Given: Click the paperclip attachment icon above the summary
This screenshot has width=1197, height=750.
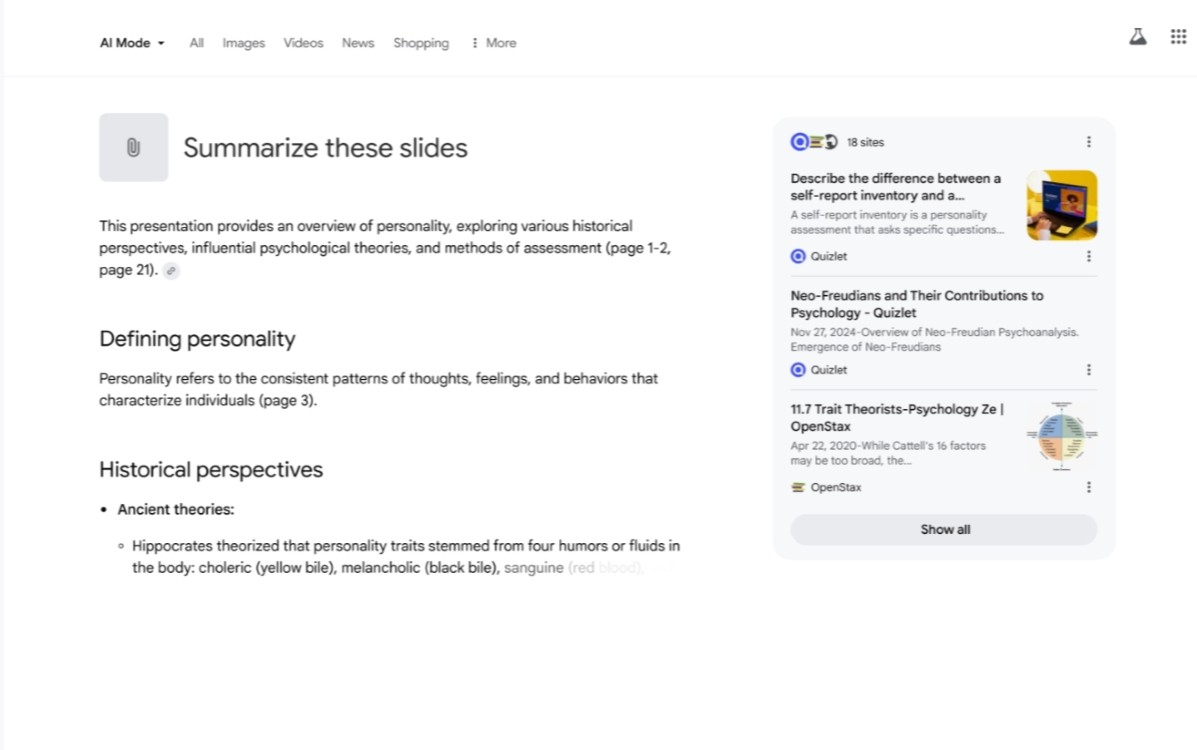Looking at the screenshot, I should pos(133,147).
